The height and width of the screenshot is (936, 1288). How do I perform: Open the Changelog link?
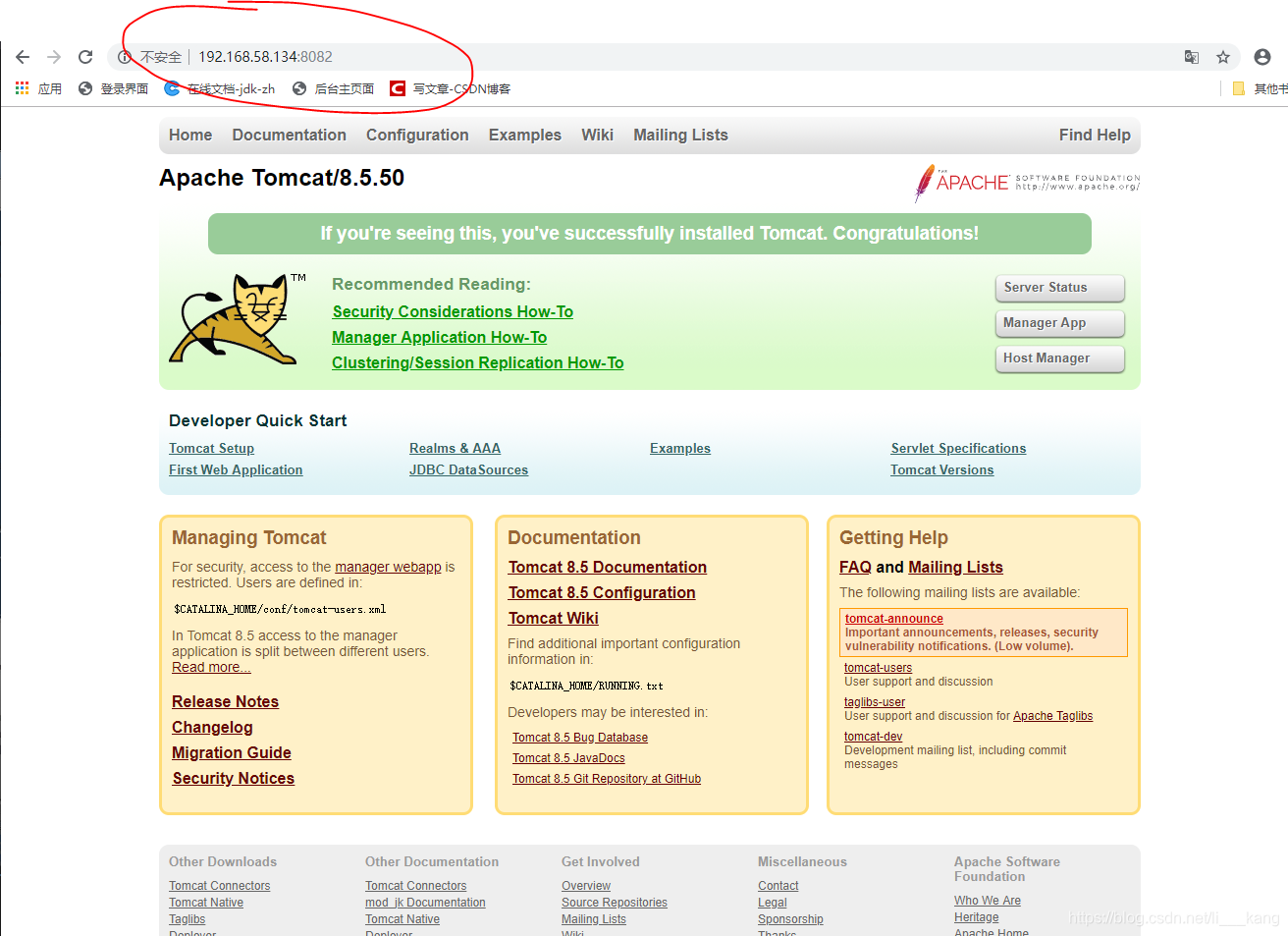(x=212, y=727)
